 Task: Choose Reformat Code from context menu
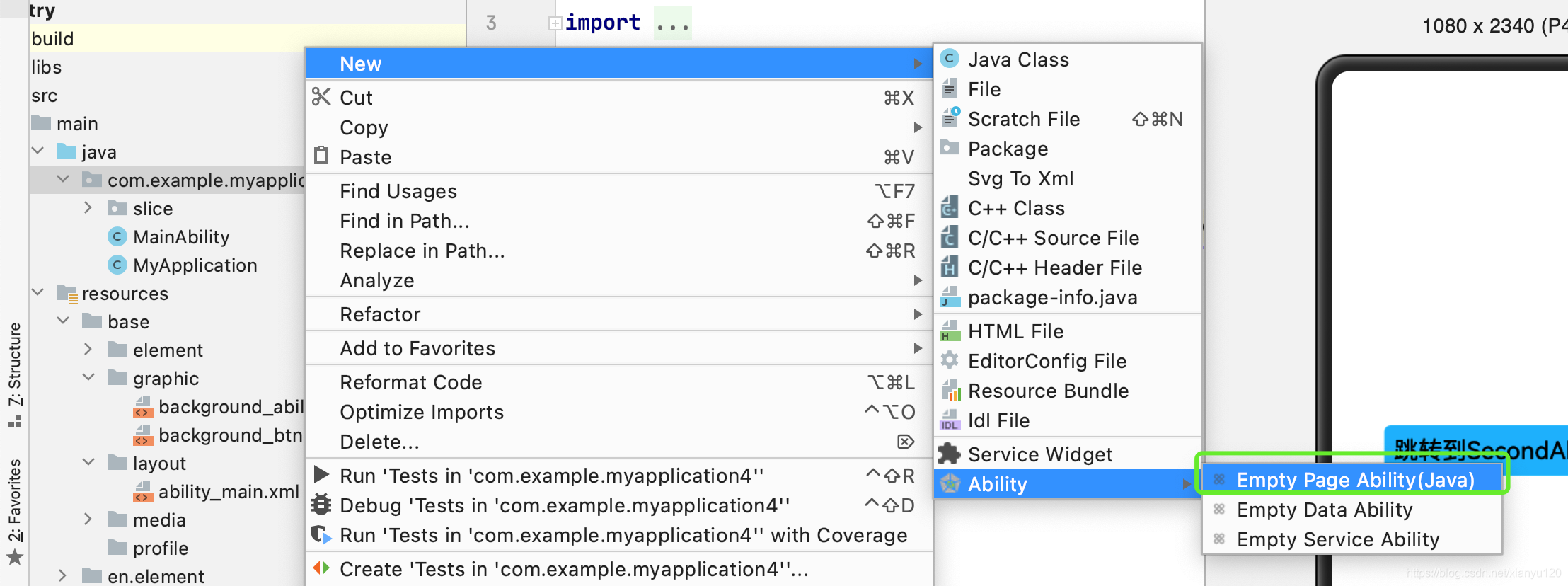pos(410,382)
